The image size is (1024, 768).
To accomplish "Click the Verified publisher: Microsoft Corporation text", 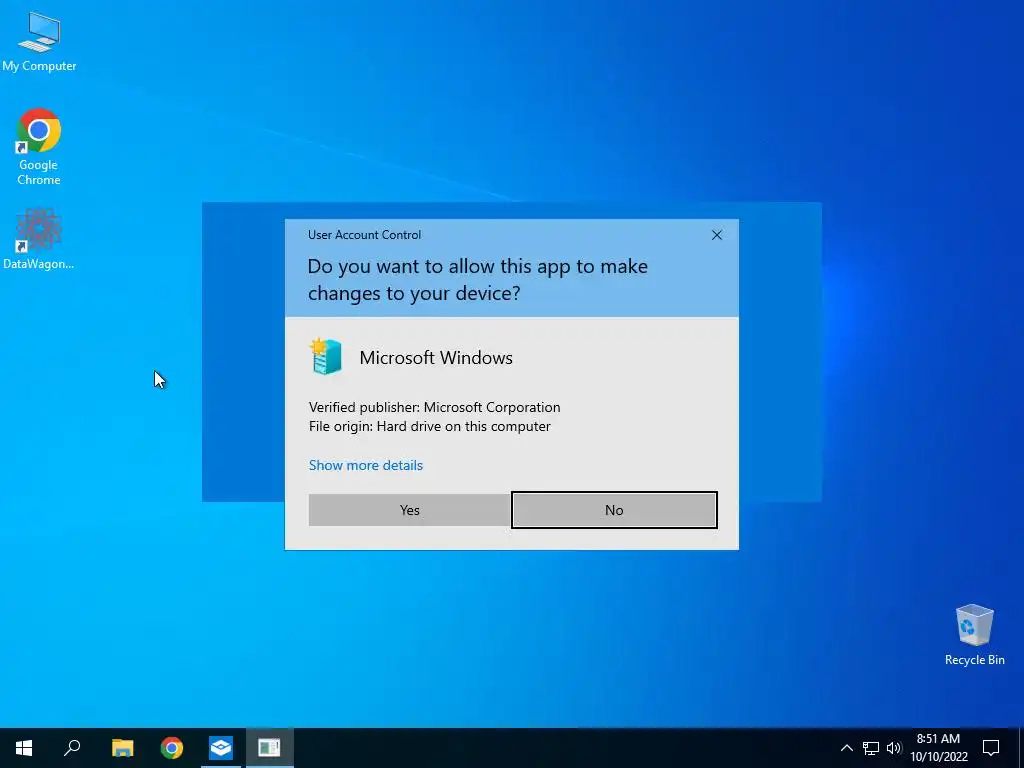I will (434, 407).
